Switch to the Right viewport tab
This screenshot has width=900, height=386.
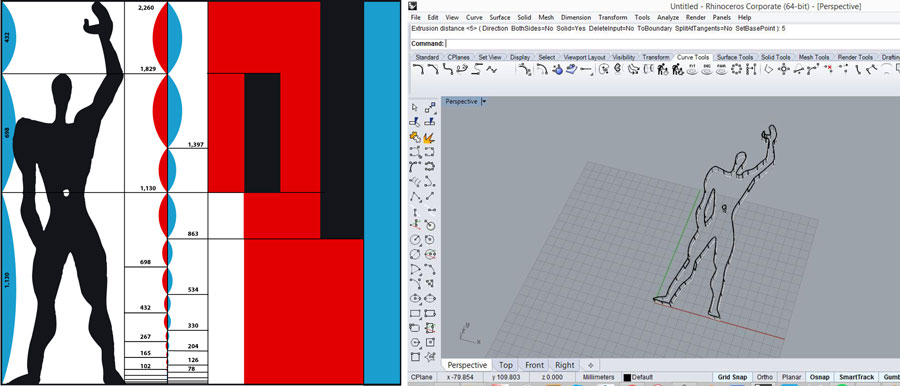[x=565, y=365]
